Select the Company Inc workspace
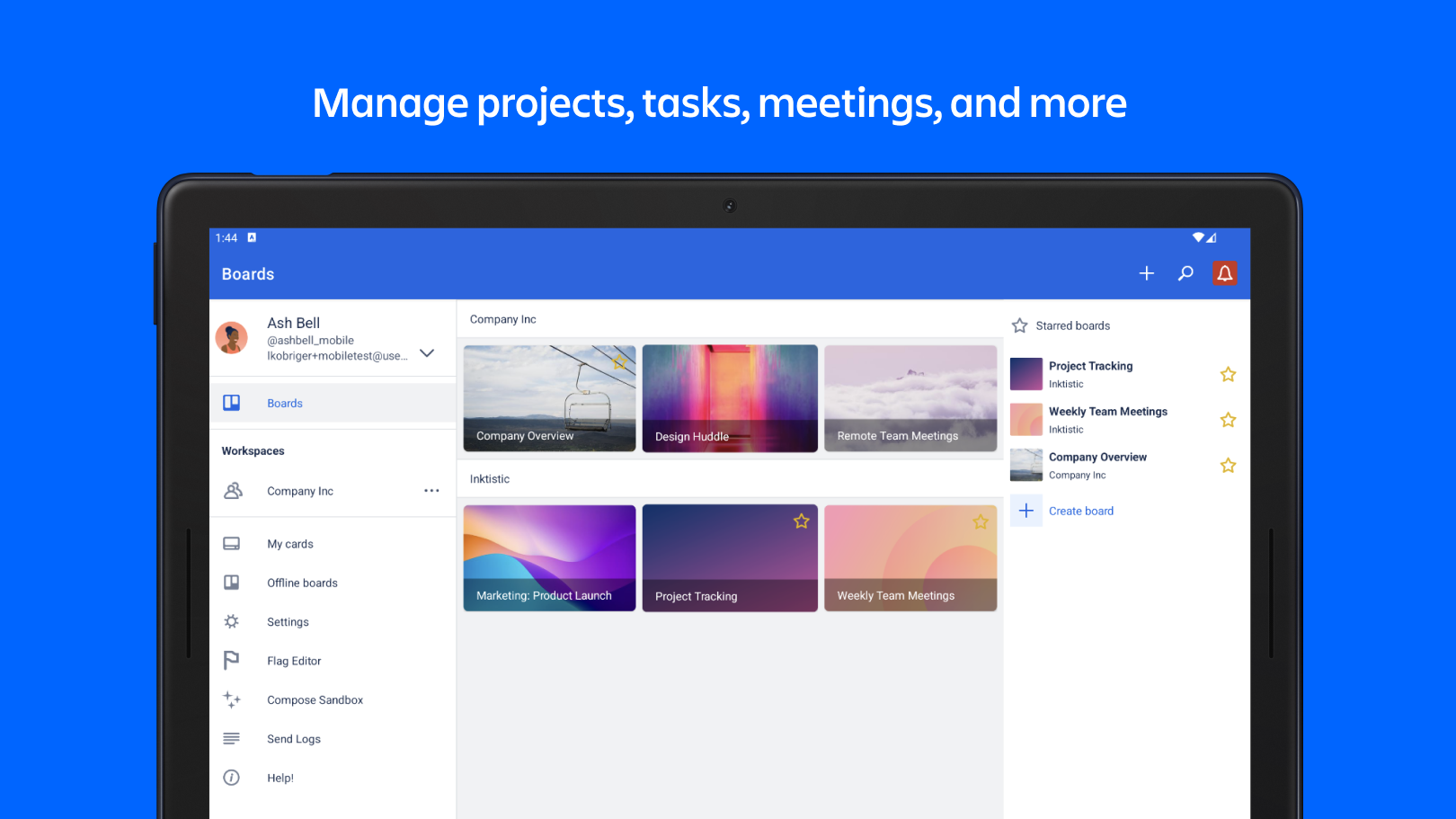Viewport: 1456px width, 819px height. coord(300,490)
